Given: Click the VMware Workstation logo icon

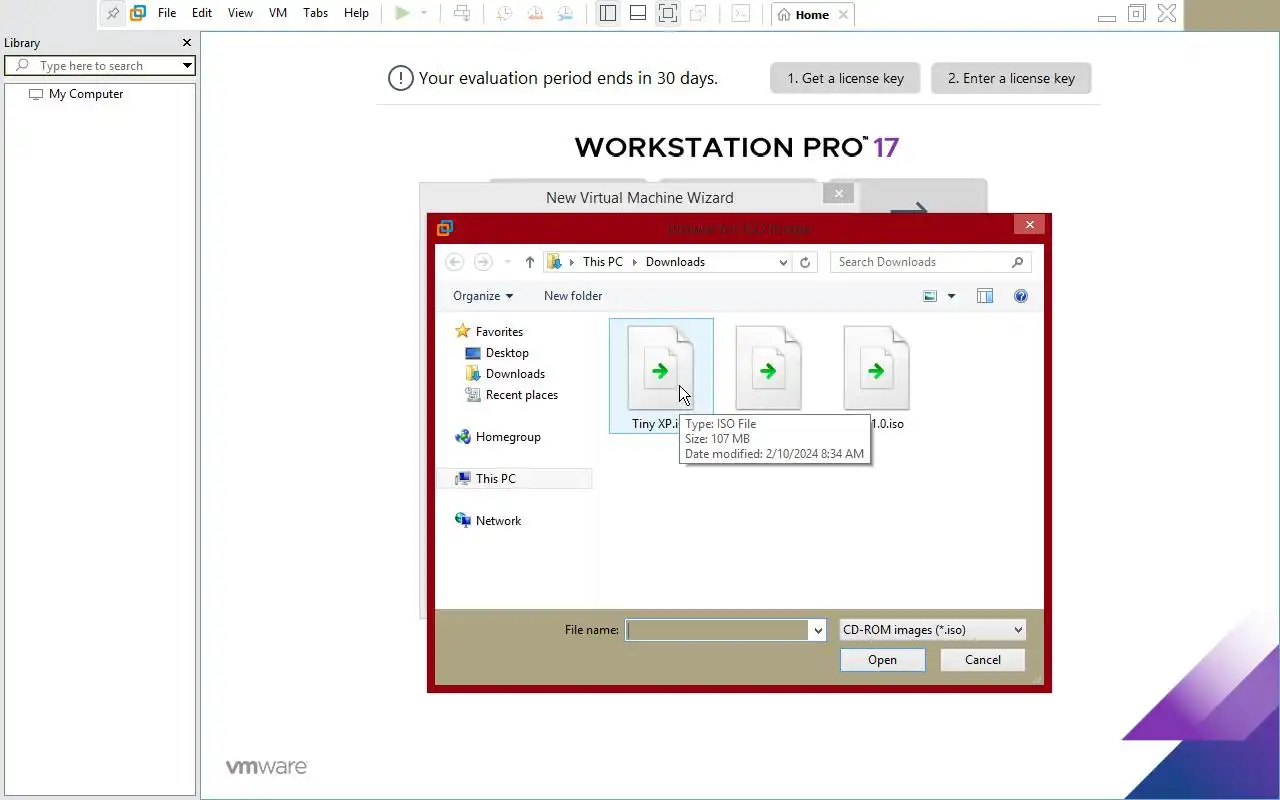Looking at the screenshot, I should coord(139,14).
